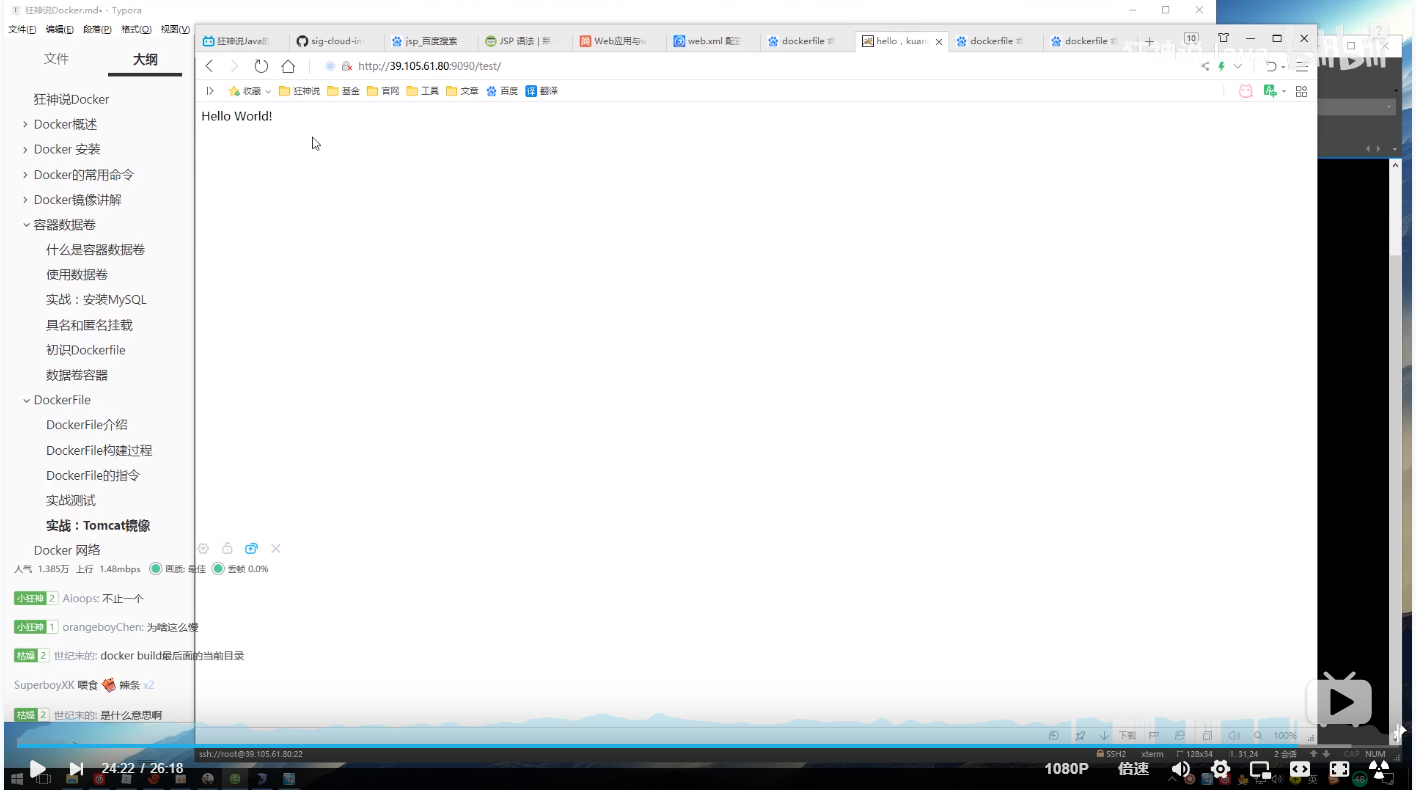Go back in the browser

[x=209, y=66]
